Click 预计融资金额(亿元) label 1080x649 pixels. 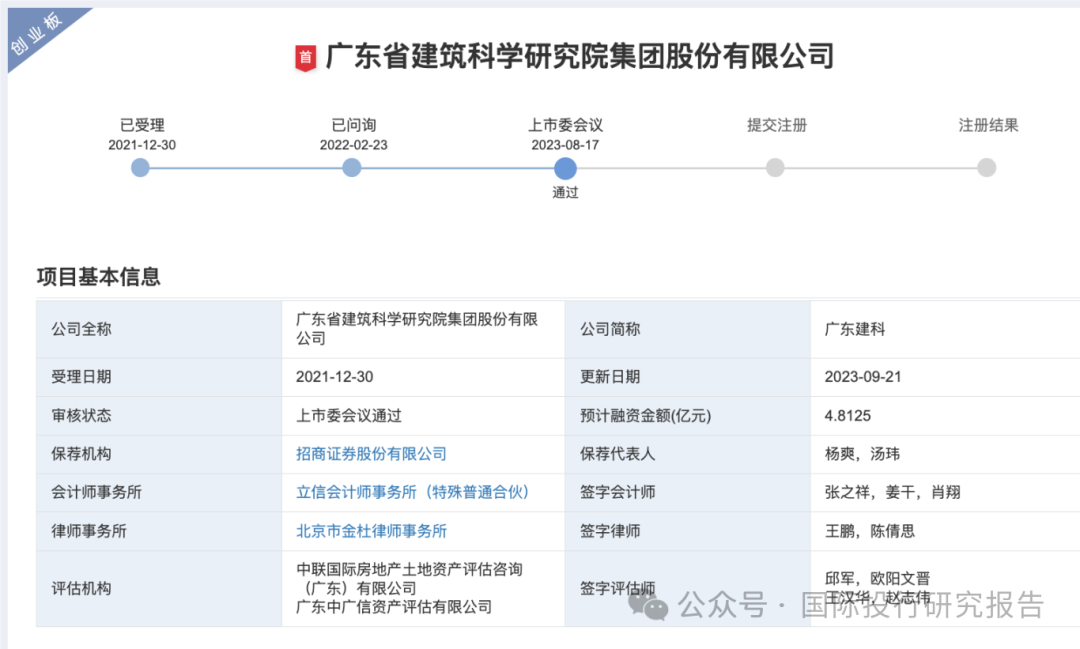click(x=645, y=415)
